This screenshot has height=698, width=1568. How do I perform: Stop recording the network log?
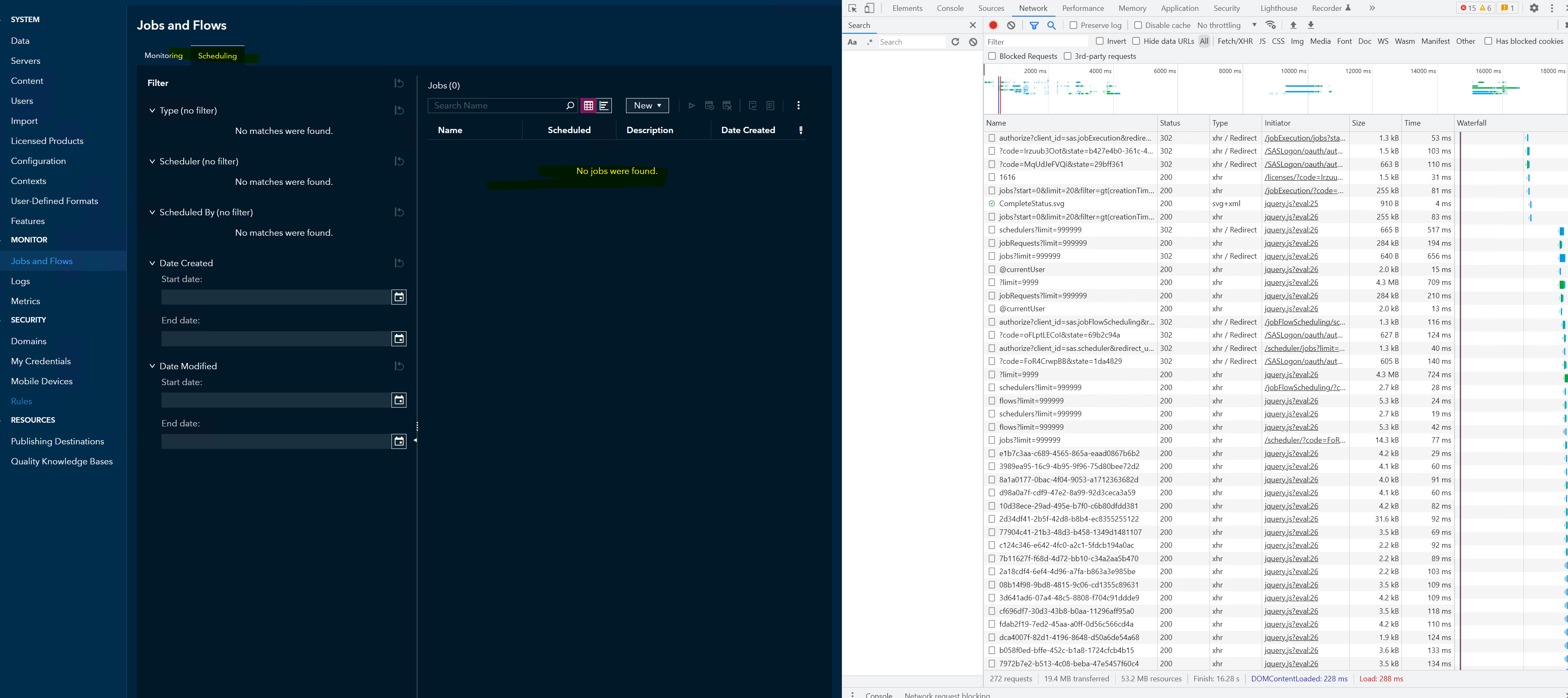[993, 25]
